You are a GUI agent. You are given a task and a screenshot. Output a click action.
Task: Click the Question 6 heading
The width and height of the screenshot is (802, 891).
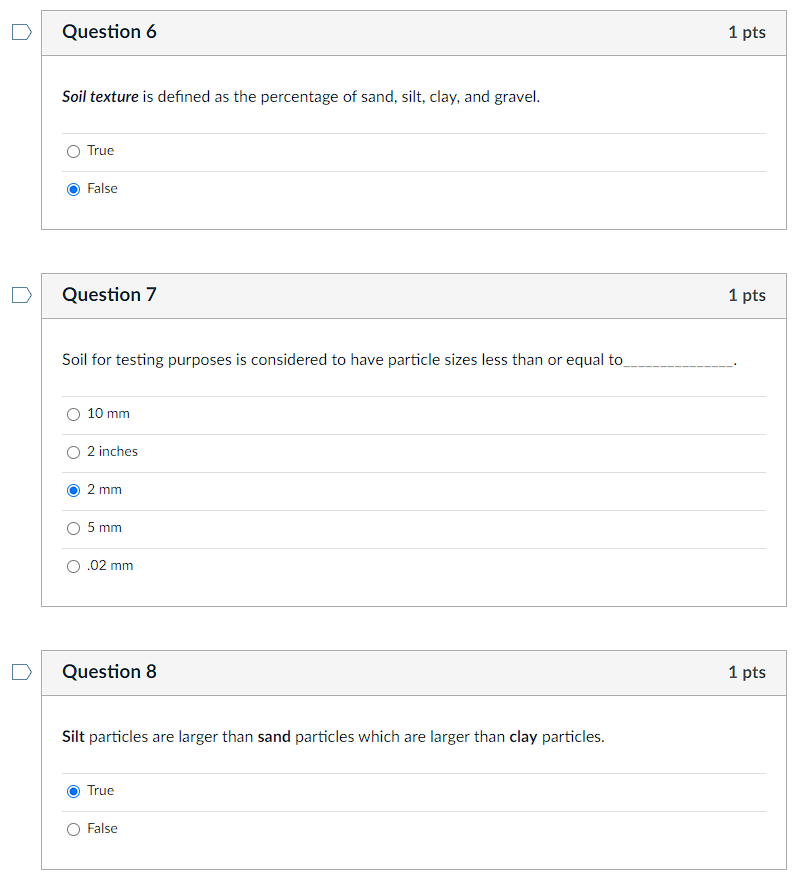coord(109,32)
